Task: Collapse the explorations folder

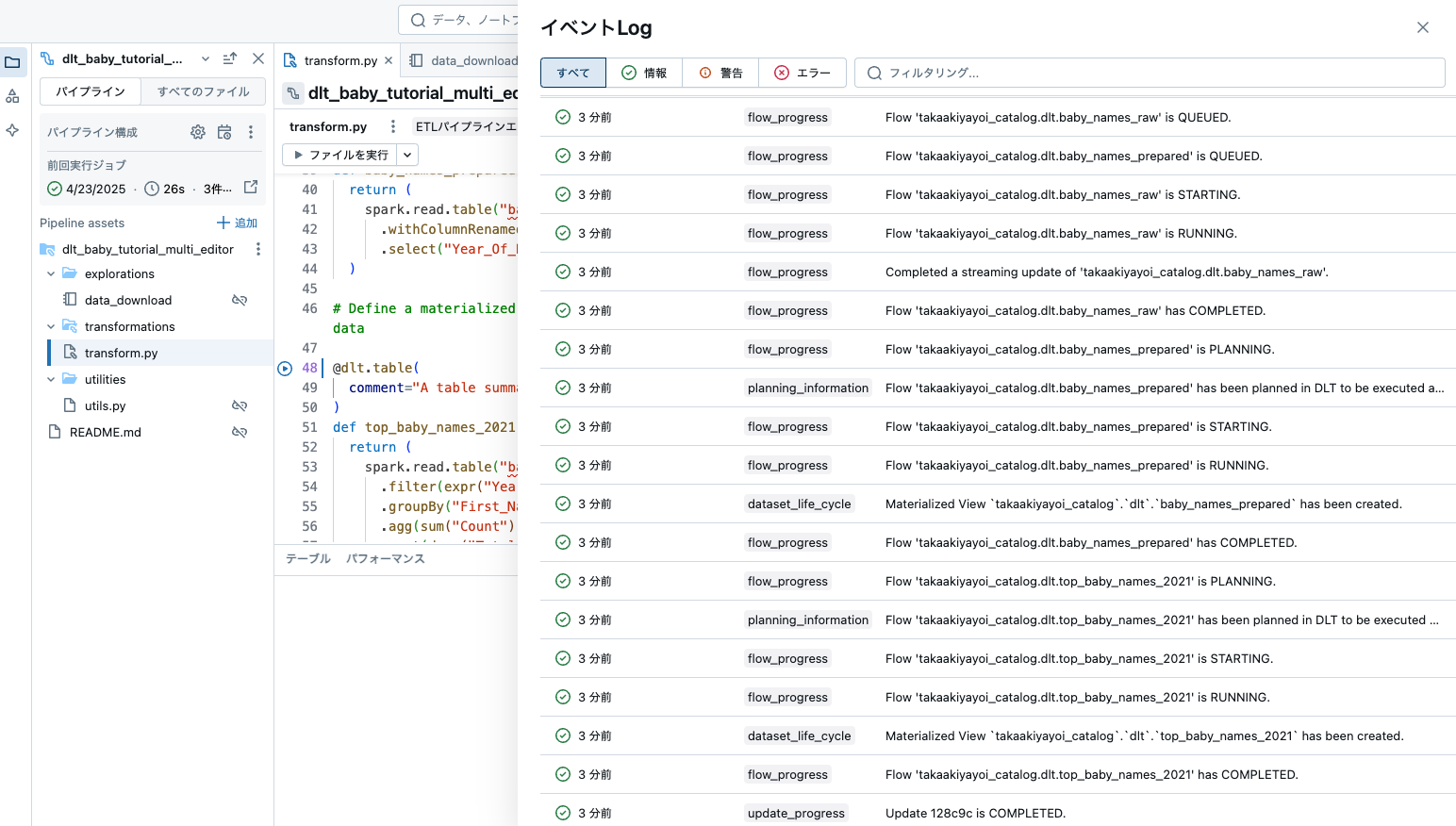Action: coord(51,273)
